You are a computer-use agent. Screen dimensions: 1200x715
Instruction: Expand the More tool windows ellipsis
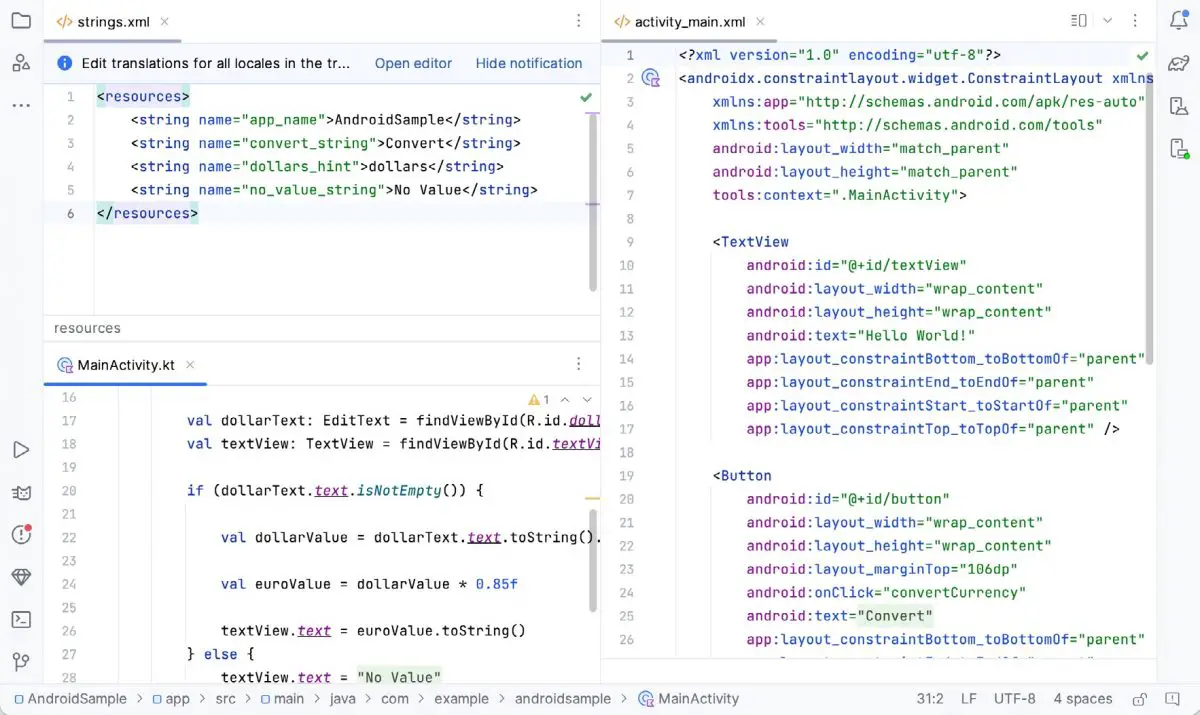click(22, 105)
